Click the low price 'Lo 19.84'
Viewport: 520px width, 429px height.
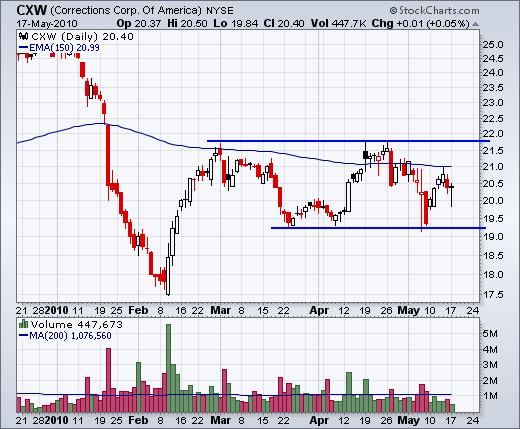click(235, 24)
